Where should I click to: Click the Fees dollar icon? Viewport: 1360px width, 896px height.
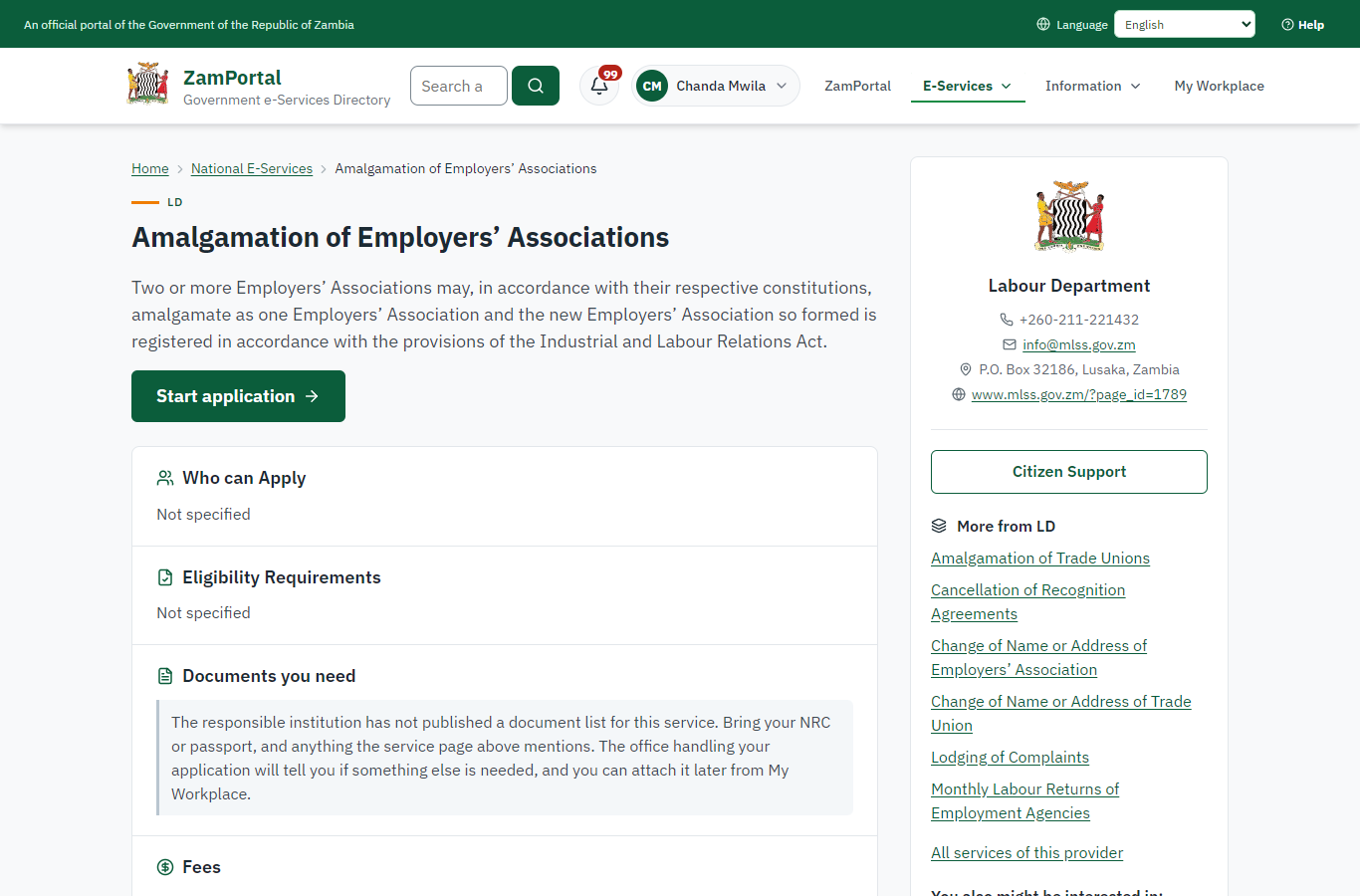(165, 867)
